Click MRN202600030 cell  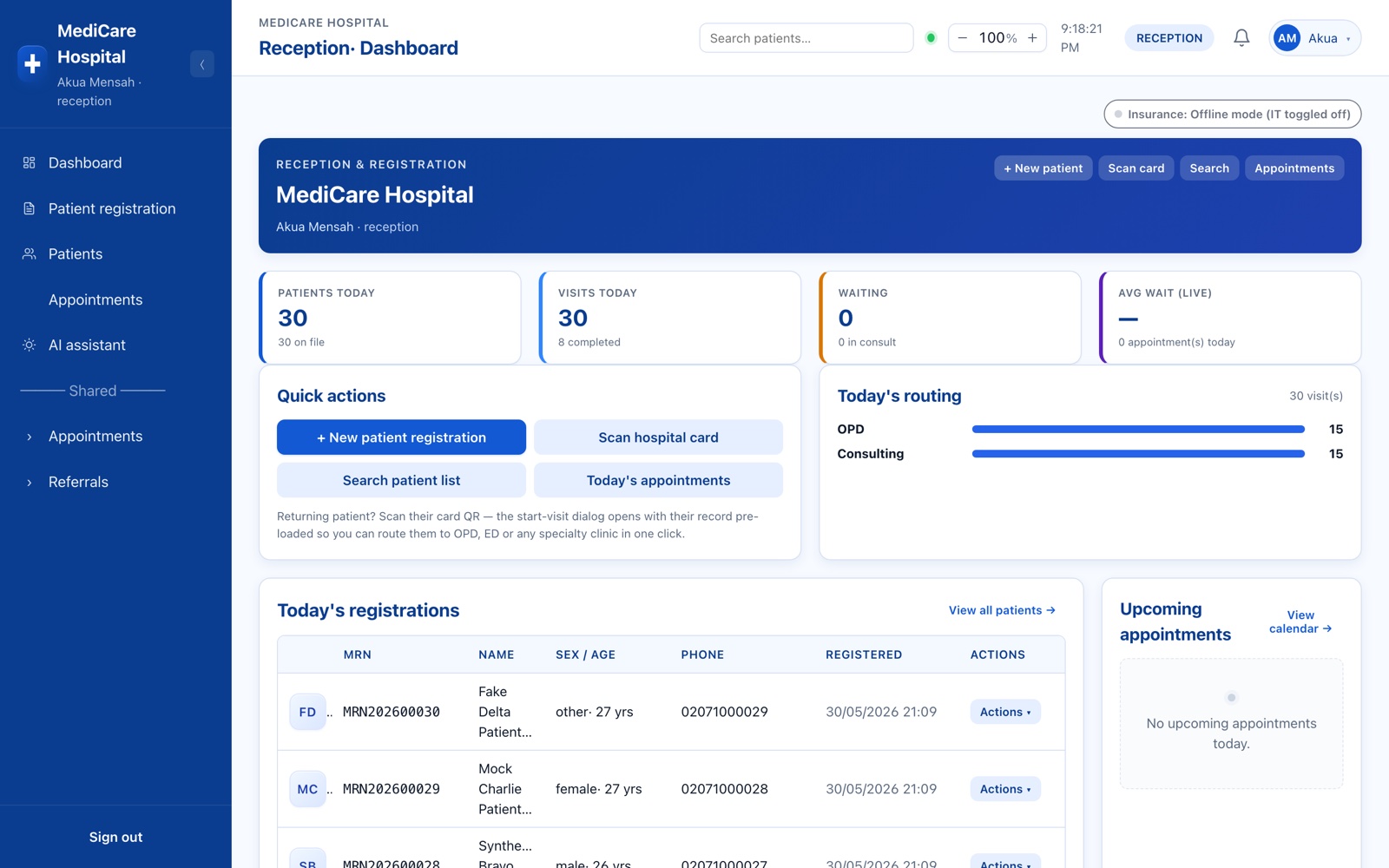(392, 712)
